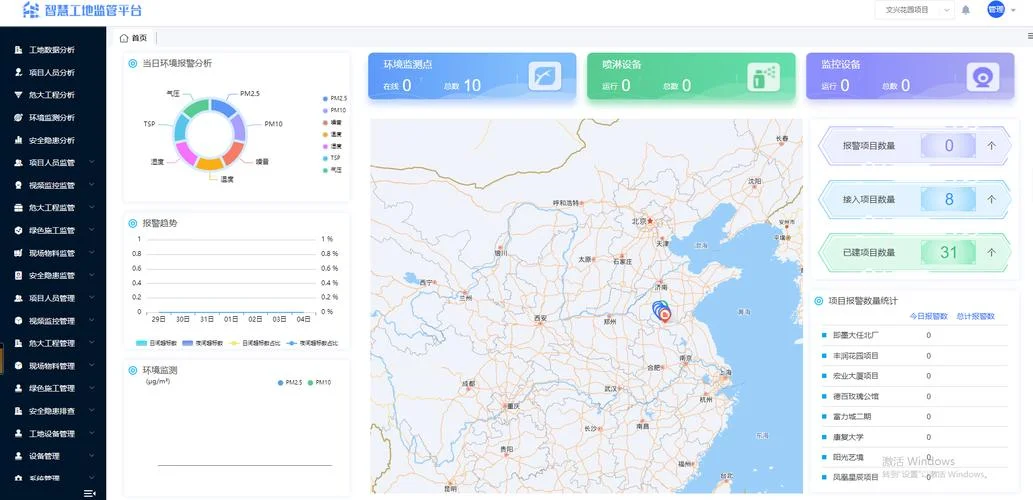The width and height of the screenshot is (1033, 500).
Task: Click the 报警项目数量 stat card
Action: click(914, 146)
